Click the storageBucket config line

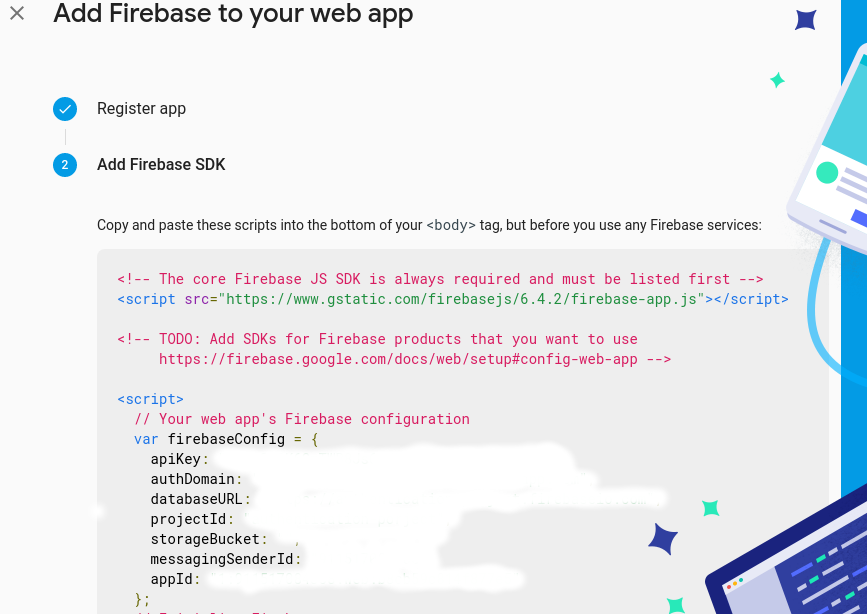(208, 539)
